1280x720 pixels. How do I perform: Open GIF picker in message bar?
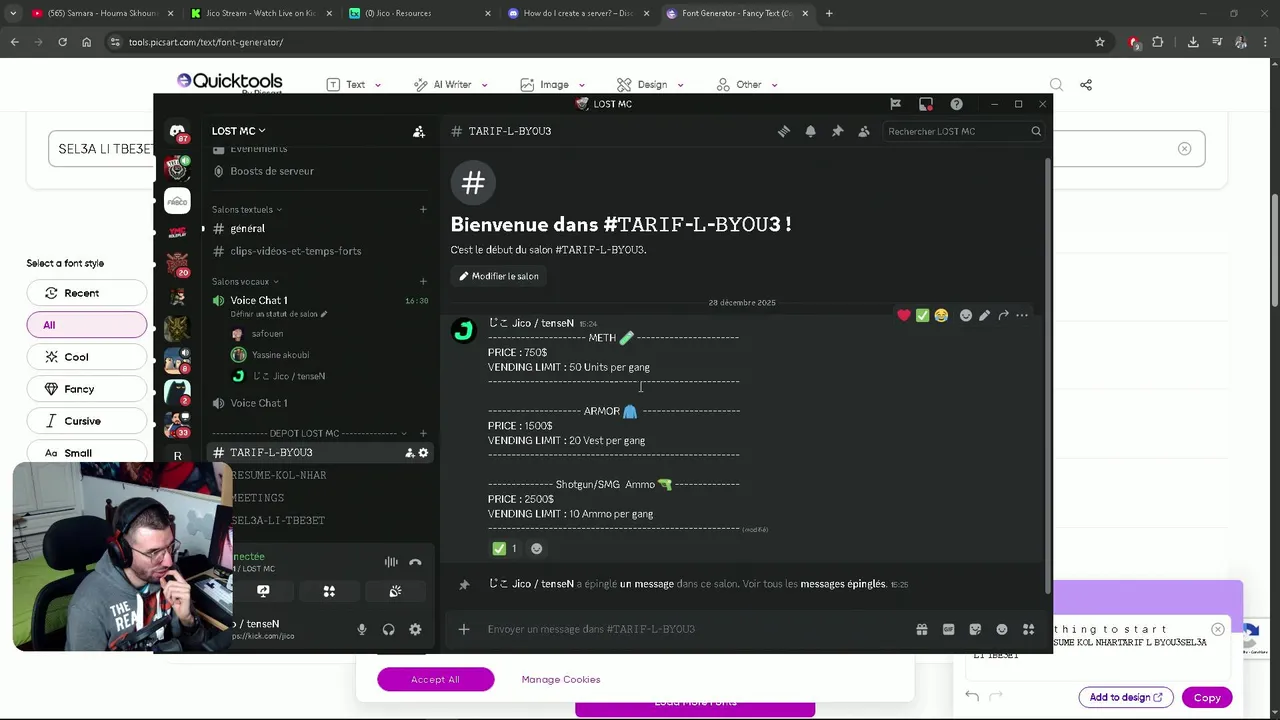(948, 629)
